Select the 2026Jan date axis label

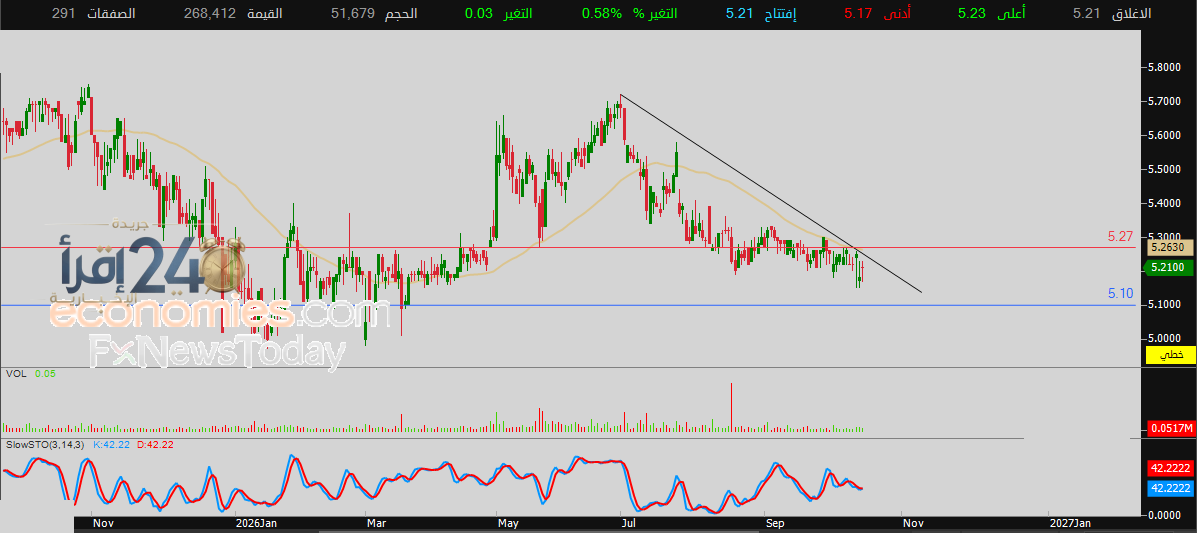(257, 523)
